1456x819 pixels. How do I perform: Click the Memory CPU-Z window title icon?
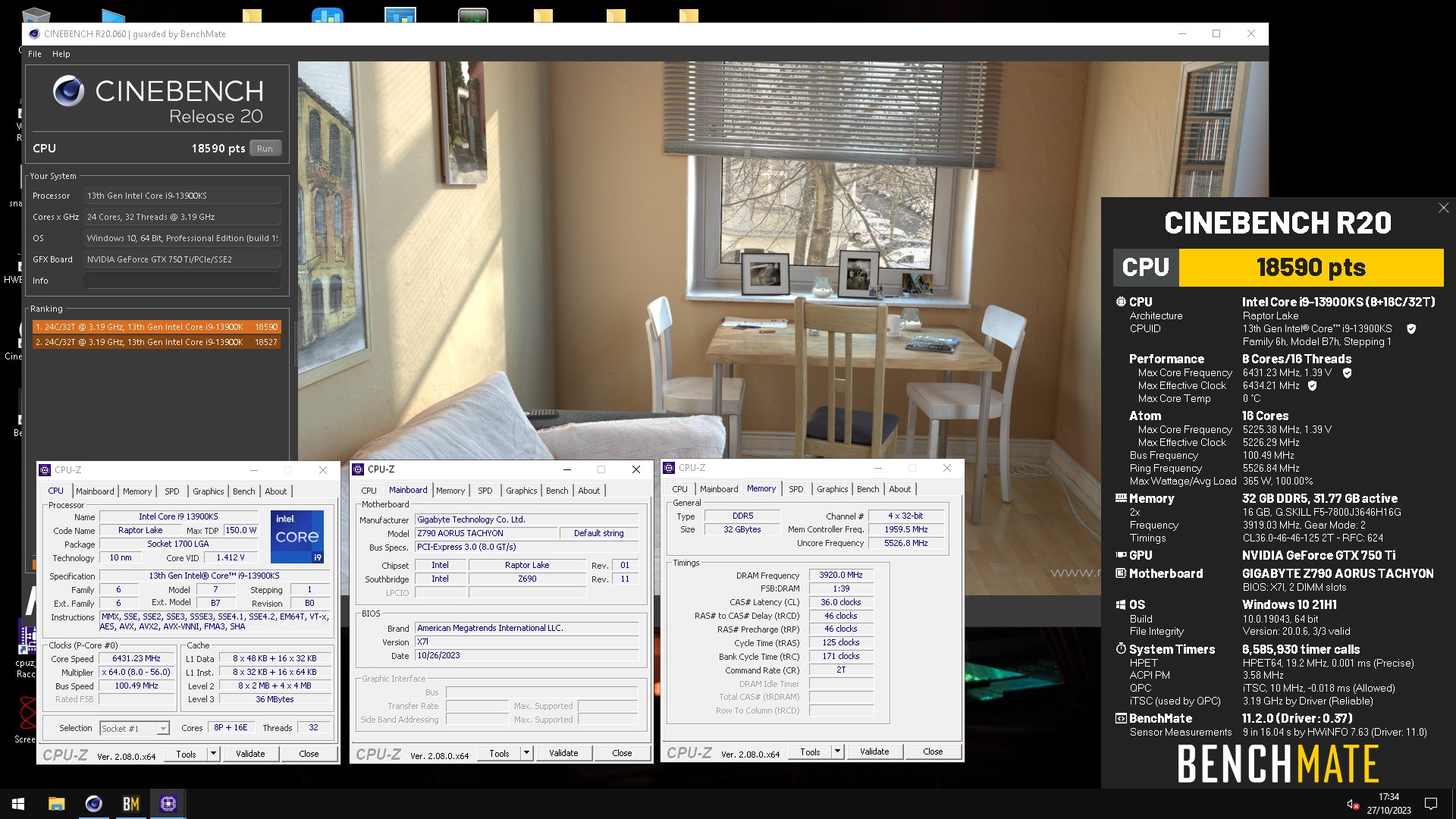(669, 468)
